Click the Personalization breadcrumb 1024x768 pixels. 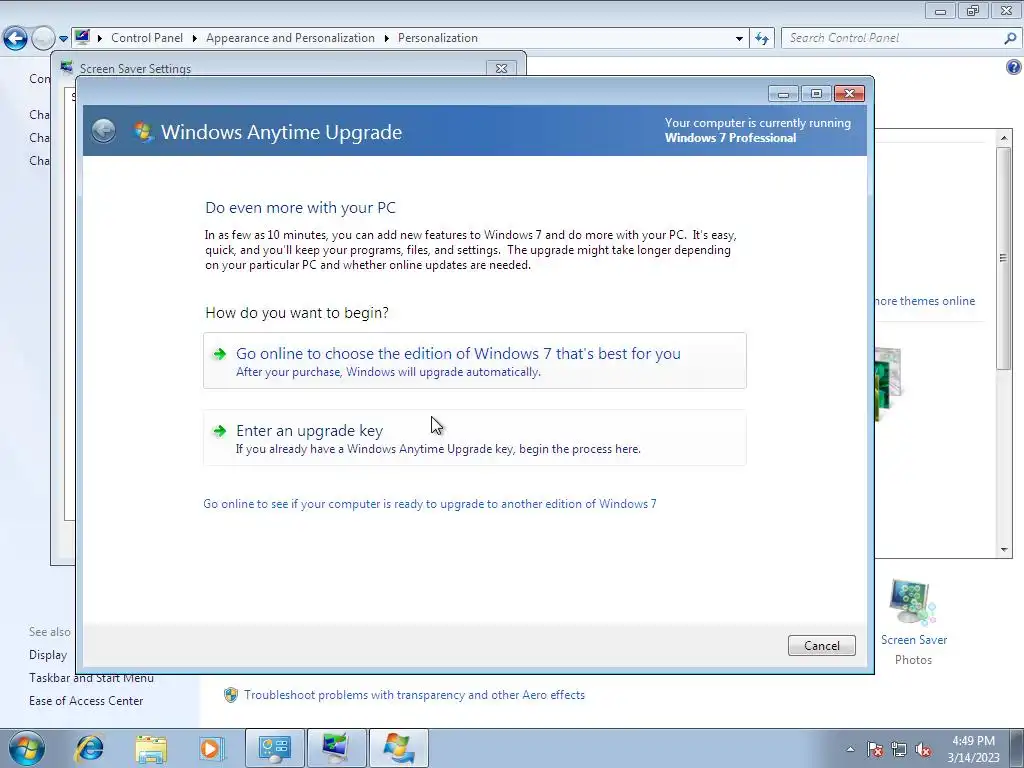click(x=438, y=38)
